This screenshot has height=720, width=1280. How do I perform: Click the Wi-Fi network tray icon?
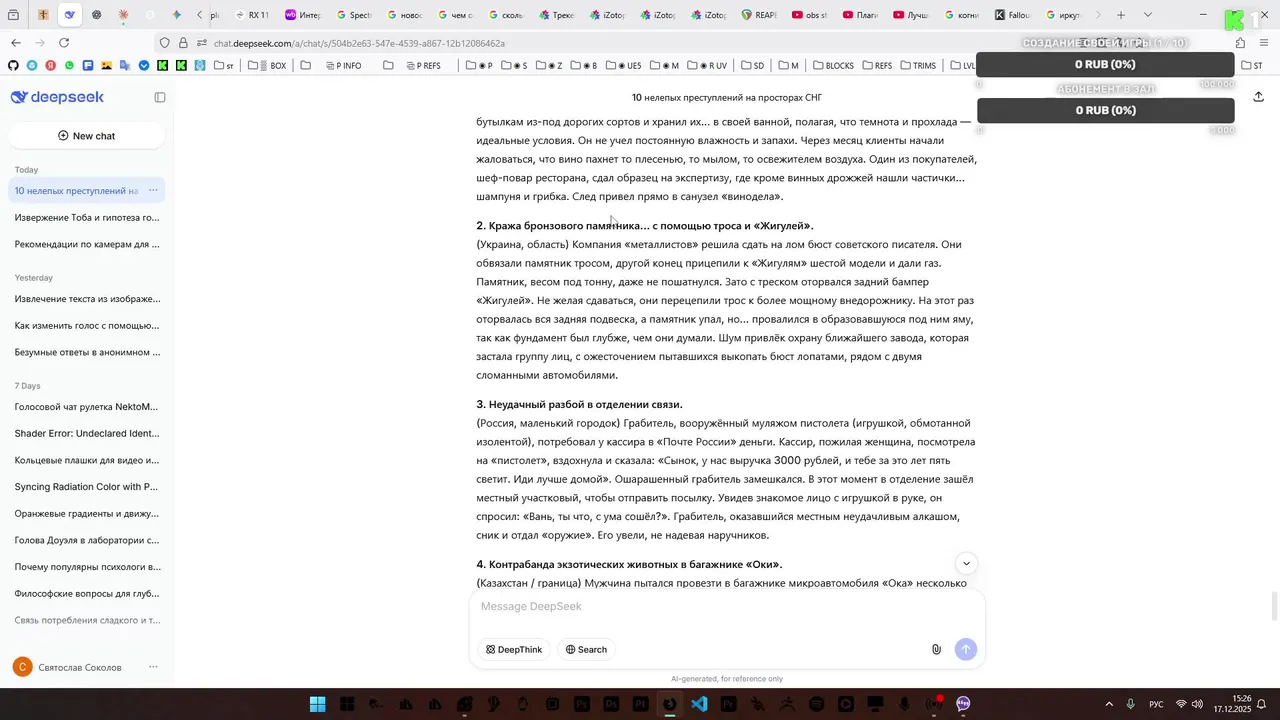pyautogui.click(x=1180, y=704)
